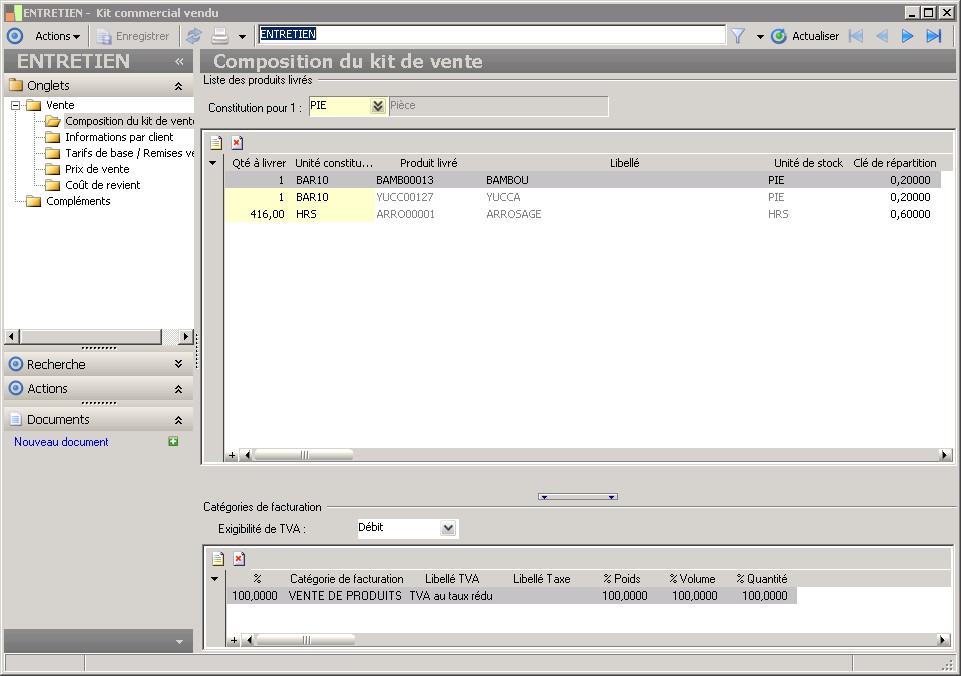Open Informations par client tab
This screenshot has height=676, width=961.
(x=119, y=137)
